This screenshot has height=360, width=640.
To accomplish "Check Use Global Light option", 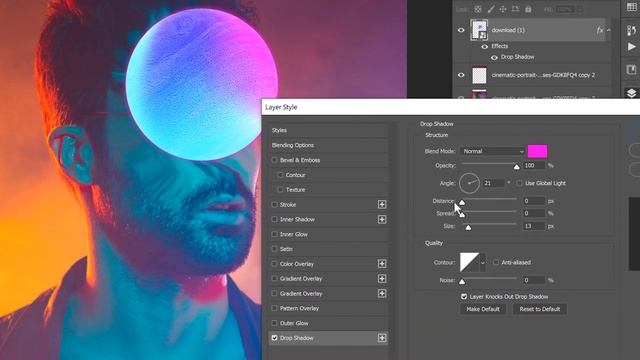I will pyautogui.click(x=519, y=183).
